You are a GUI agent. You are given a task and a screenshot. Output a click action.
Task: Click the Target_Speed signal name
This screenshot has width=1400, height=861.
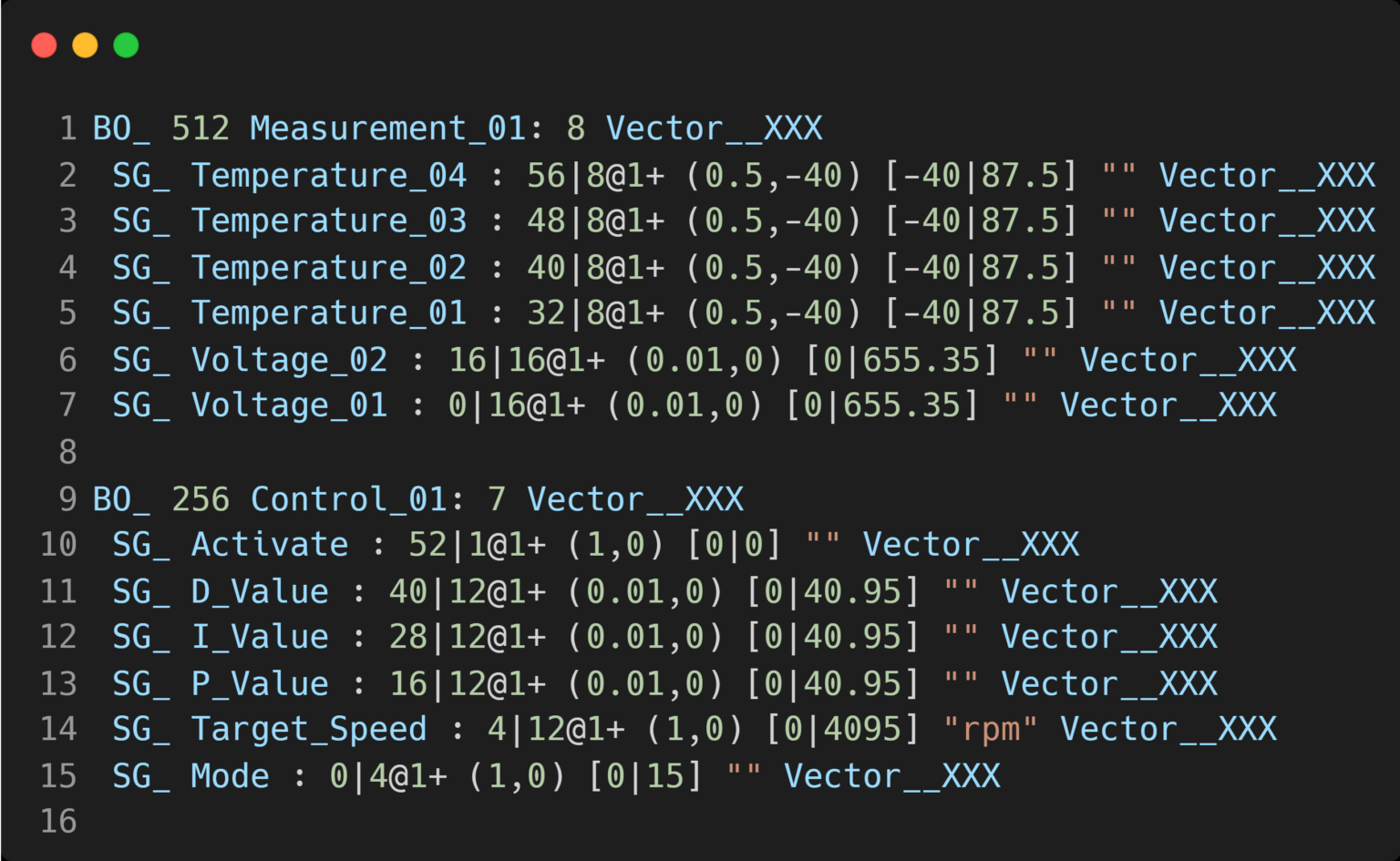pos(308,729)
